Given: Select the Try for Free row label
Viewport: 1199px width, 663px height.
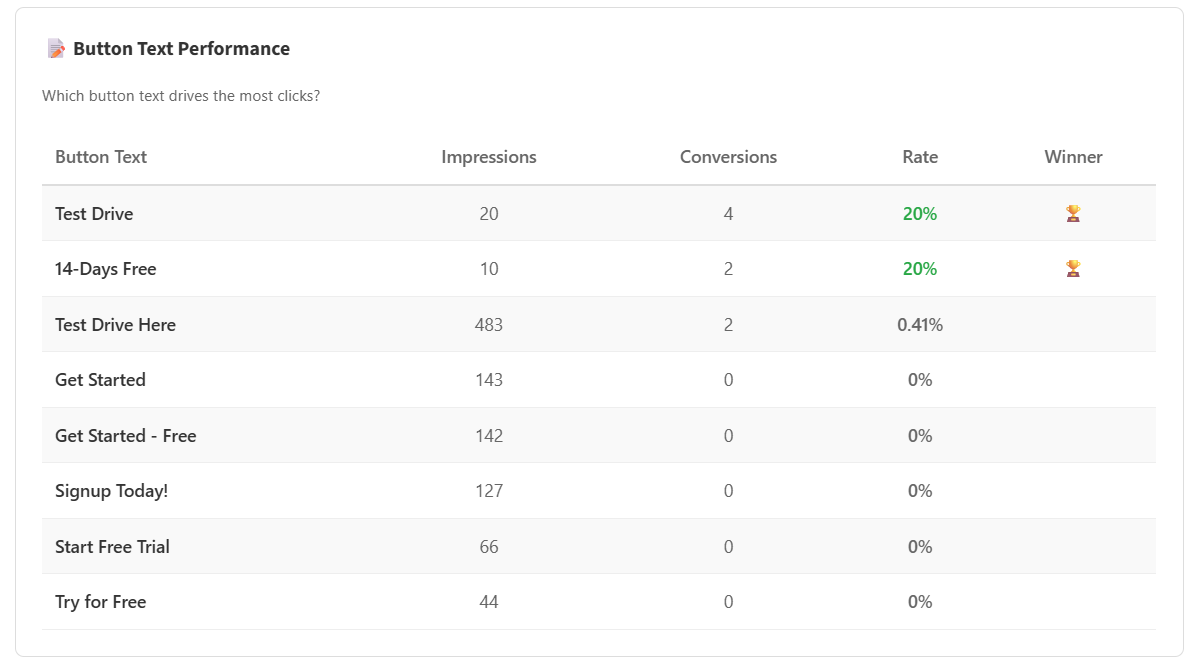Looking at the screenshot, I should [101, 602].
